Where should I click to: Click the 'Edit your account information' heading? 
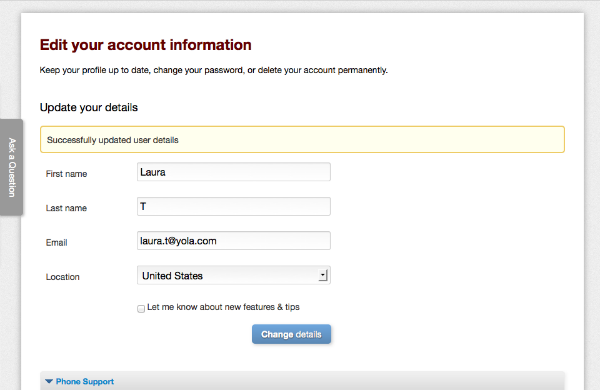[145, 45]
